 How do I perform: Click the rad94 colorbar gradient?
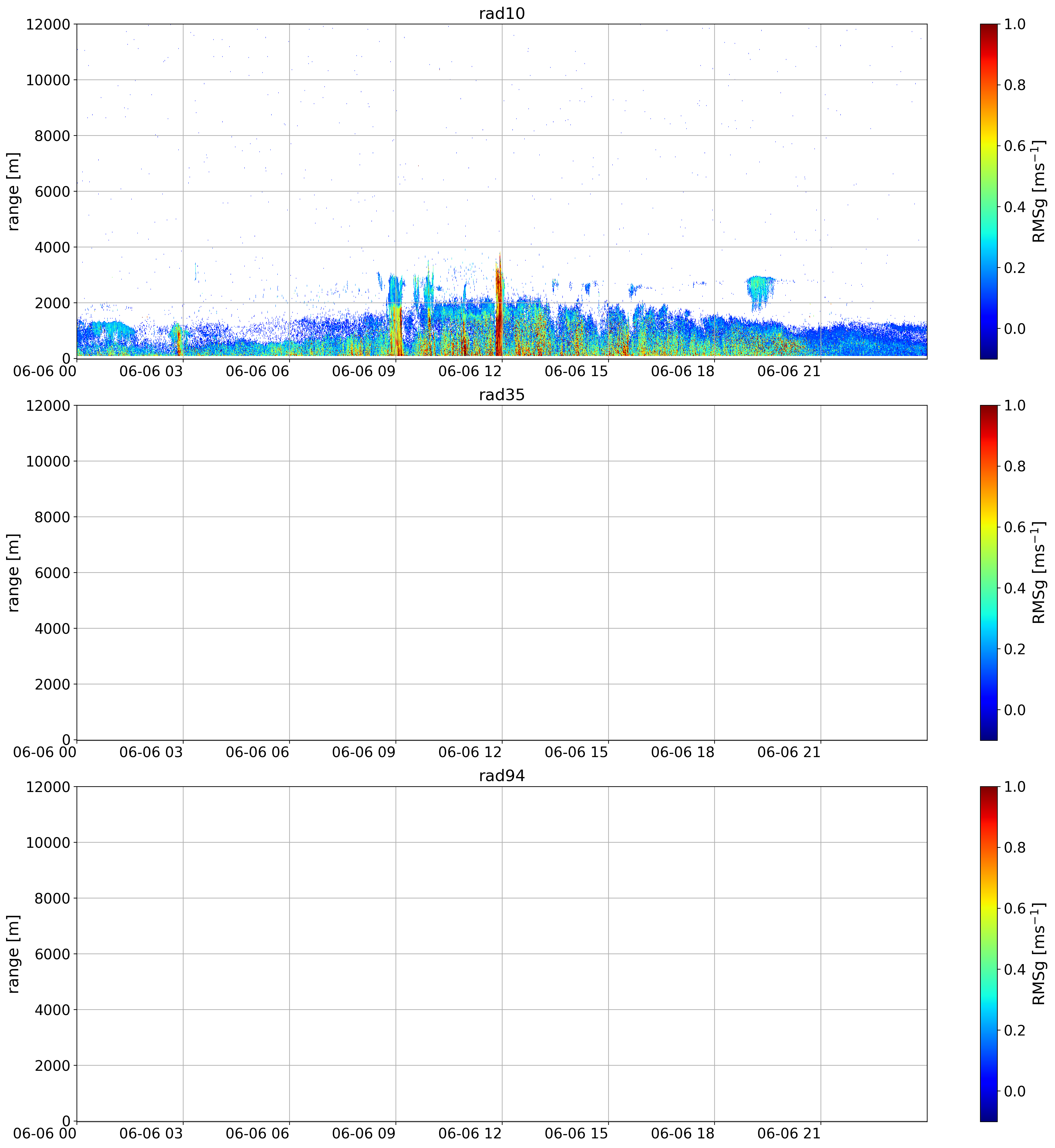click(989, 954)
